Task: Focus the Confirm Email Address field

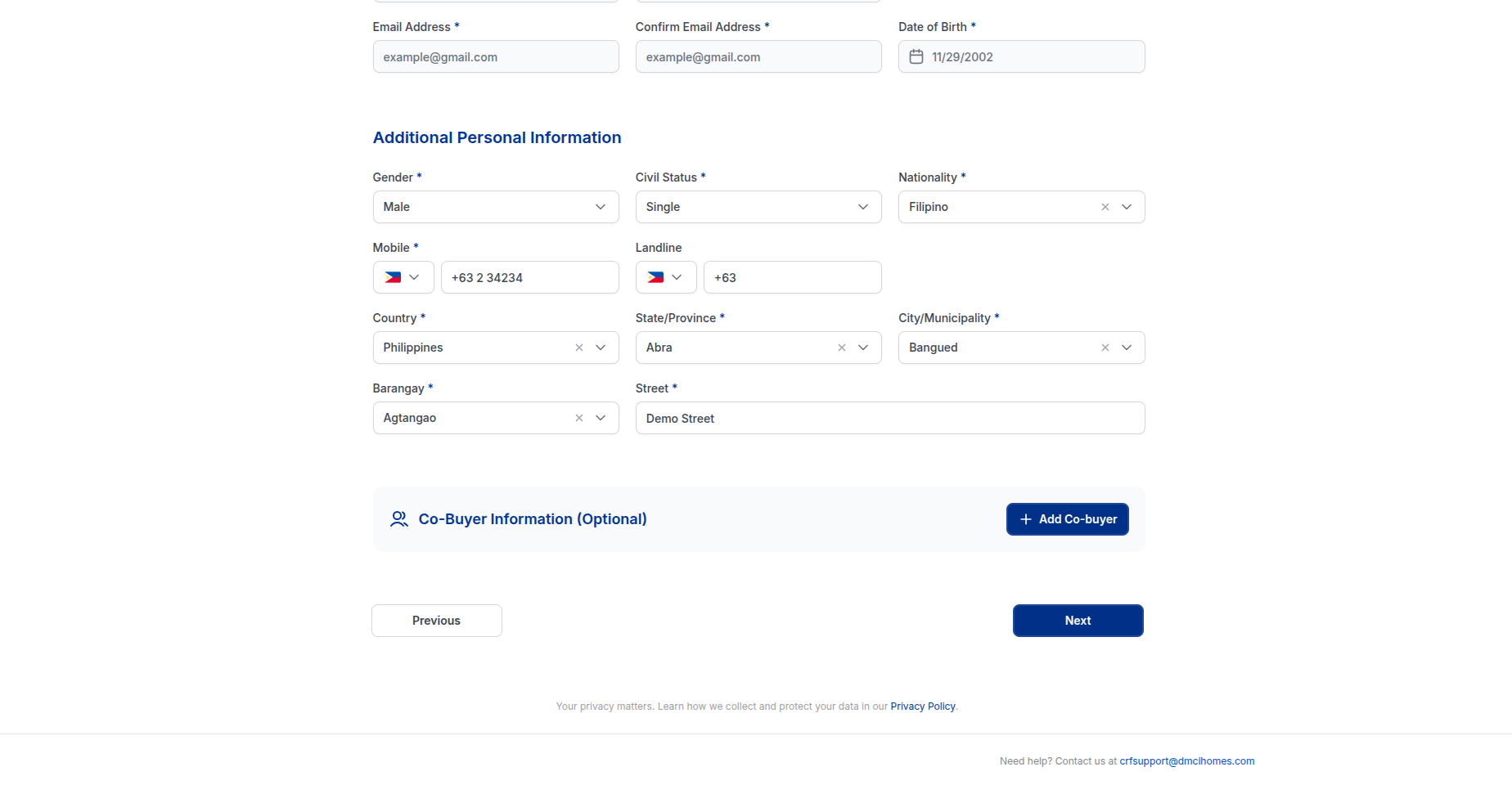Action: click(758, 56)
